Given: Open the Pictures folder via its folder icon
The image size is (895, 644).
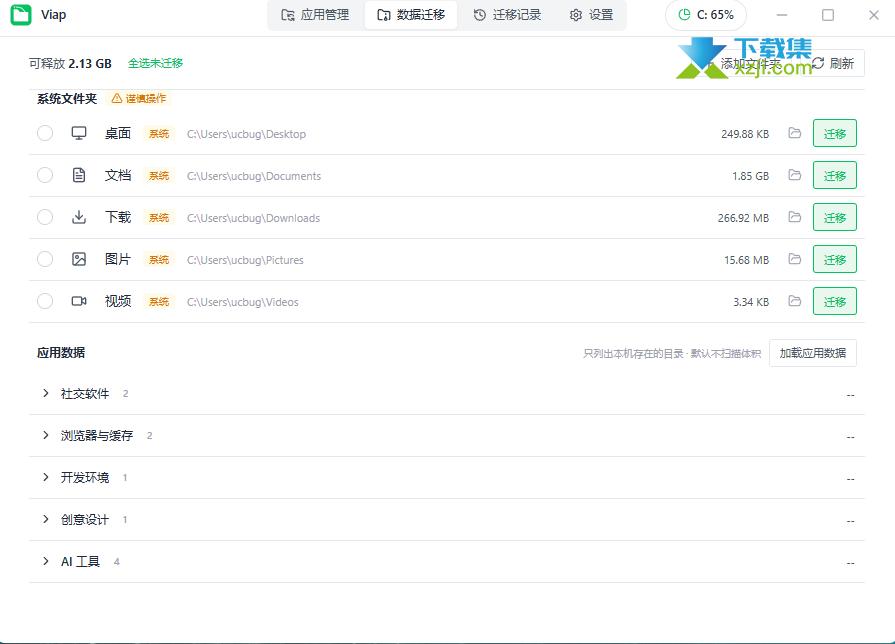Looking at the screenshot, I should pyautogui.click(x=795, y=259).
